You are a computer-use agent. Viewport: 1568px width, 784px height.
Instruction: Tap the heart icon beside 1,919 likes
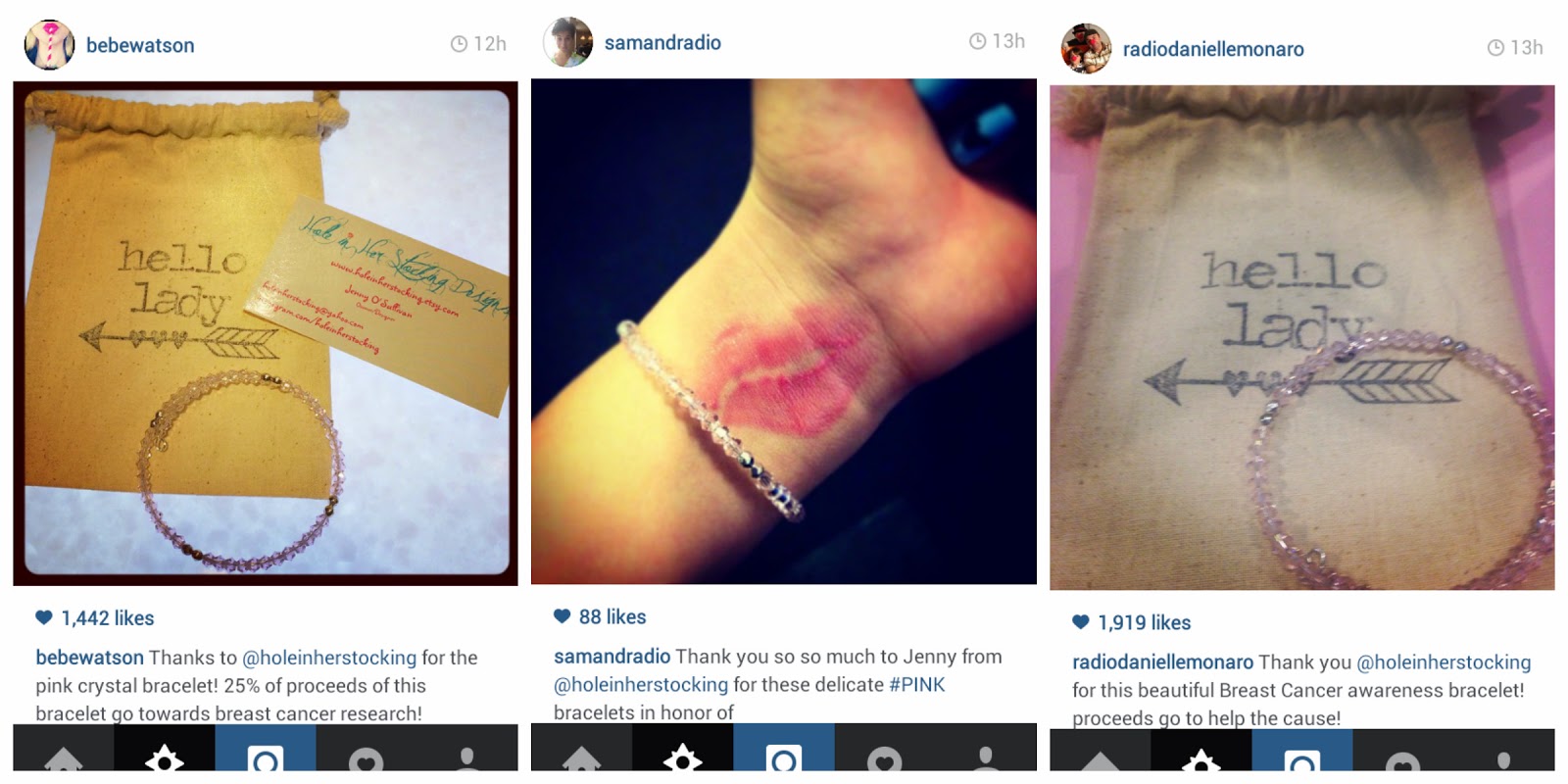[1081, 621]
